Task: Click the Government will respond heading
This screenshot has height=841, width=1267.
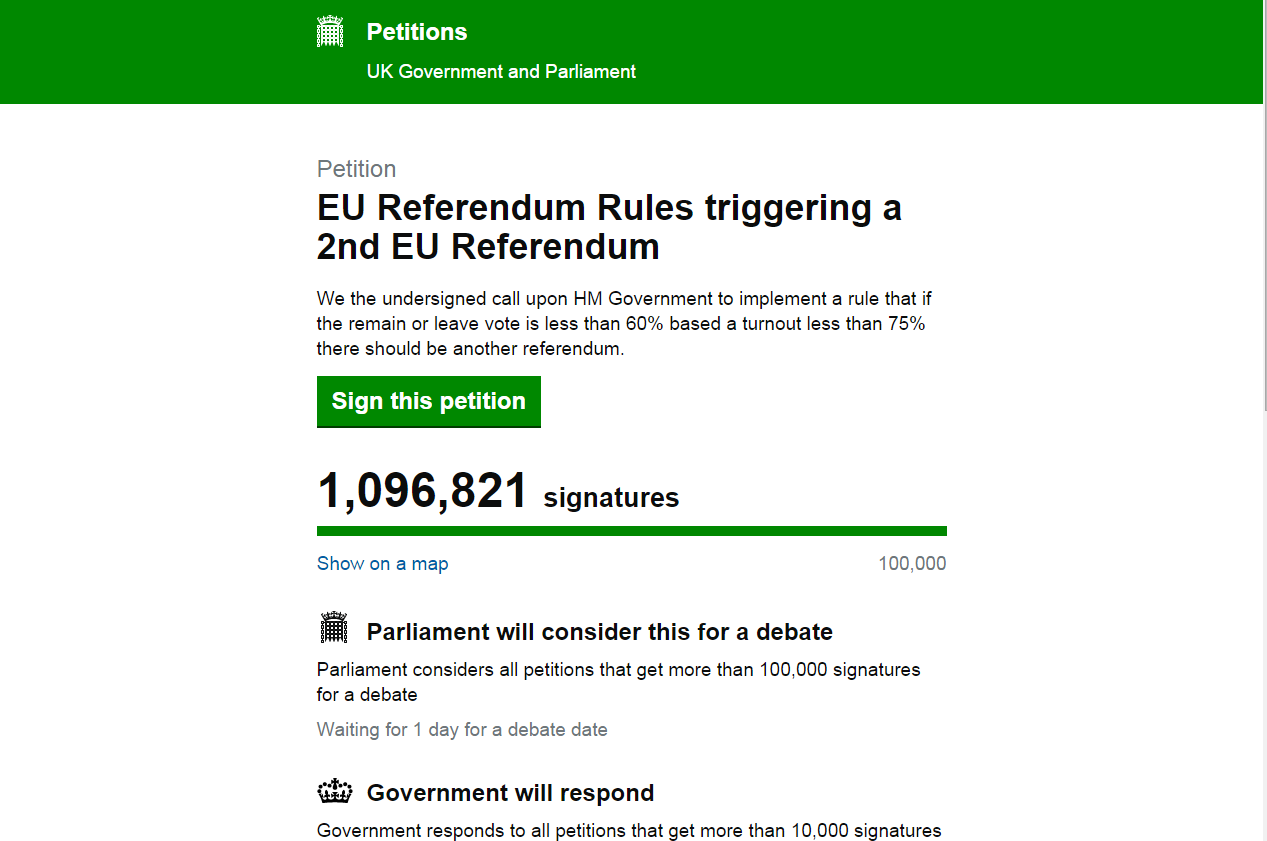Action: click(x=510, y=793)
